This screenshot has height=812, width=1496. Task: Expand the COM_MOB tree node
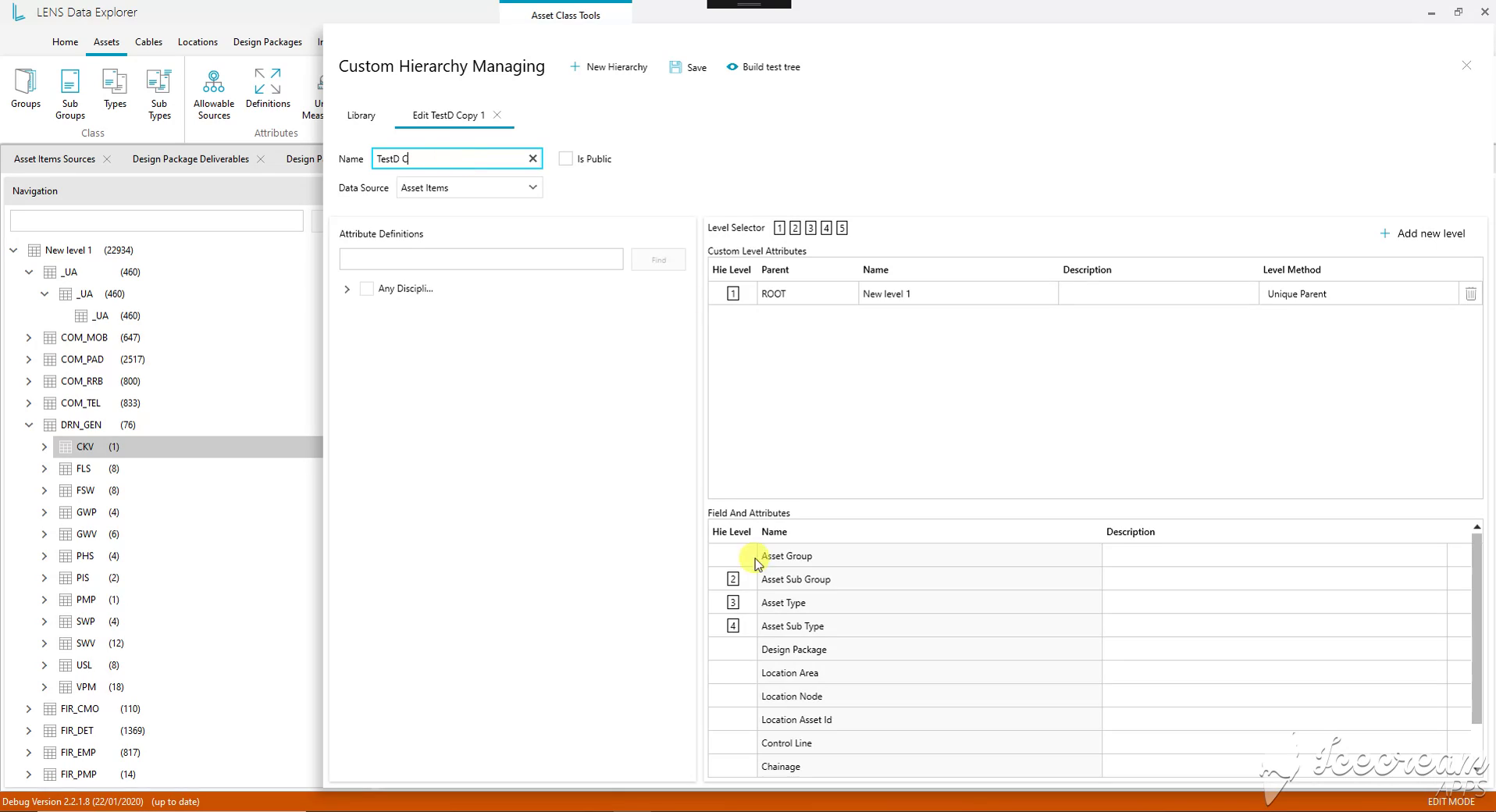click(29, 337)
